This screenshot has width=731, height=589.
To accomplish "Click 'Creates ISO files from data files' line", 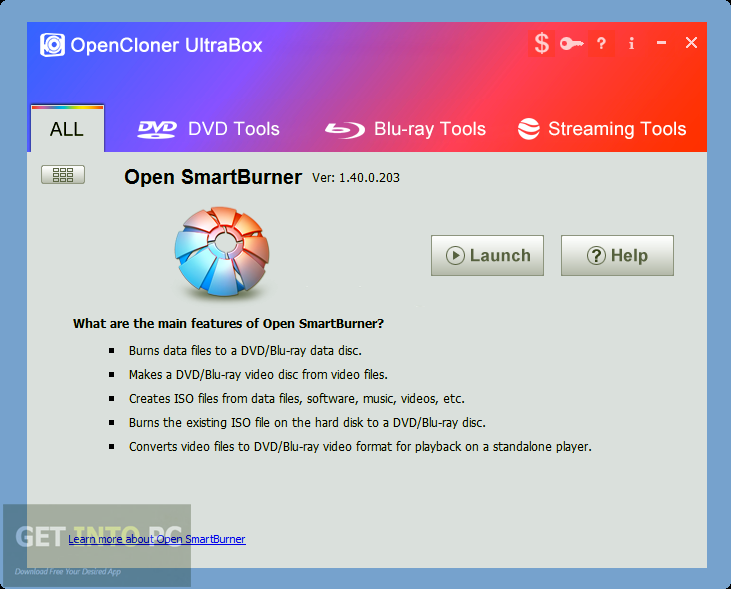I will point(297,399).
